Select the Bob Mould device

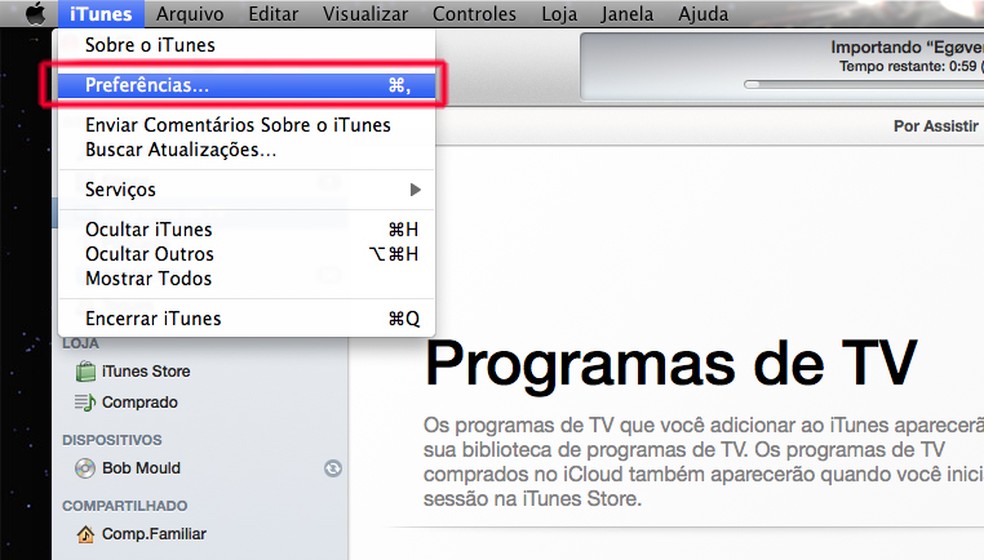pos(141,468)
